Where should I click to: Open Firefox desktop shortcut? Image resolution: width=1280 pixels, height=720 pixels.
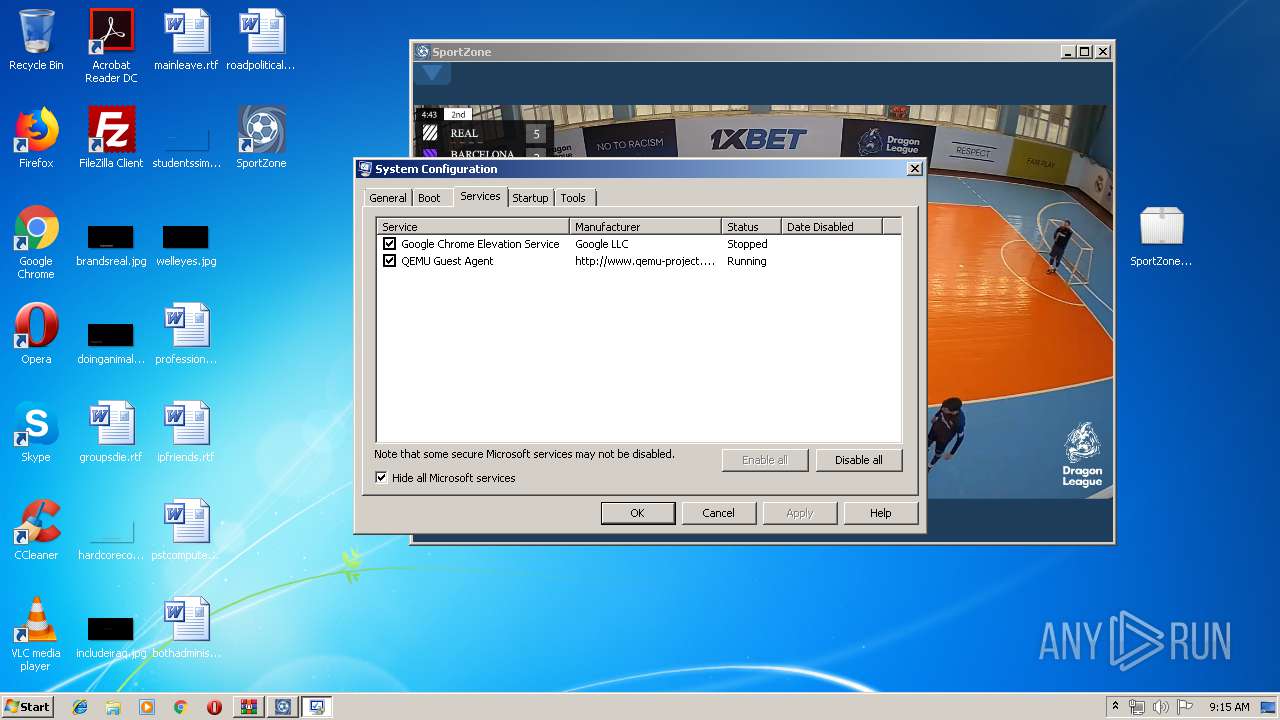[x=36, y=138]
